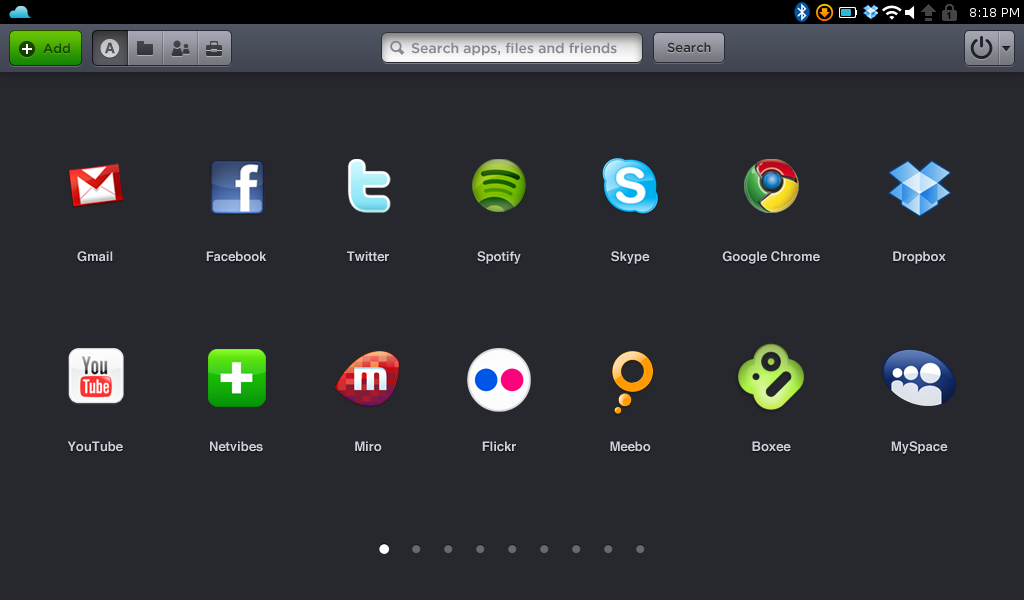Switch to the Files folder tab
This screenshot has width=1024, height=600.
(145, 48)
